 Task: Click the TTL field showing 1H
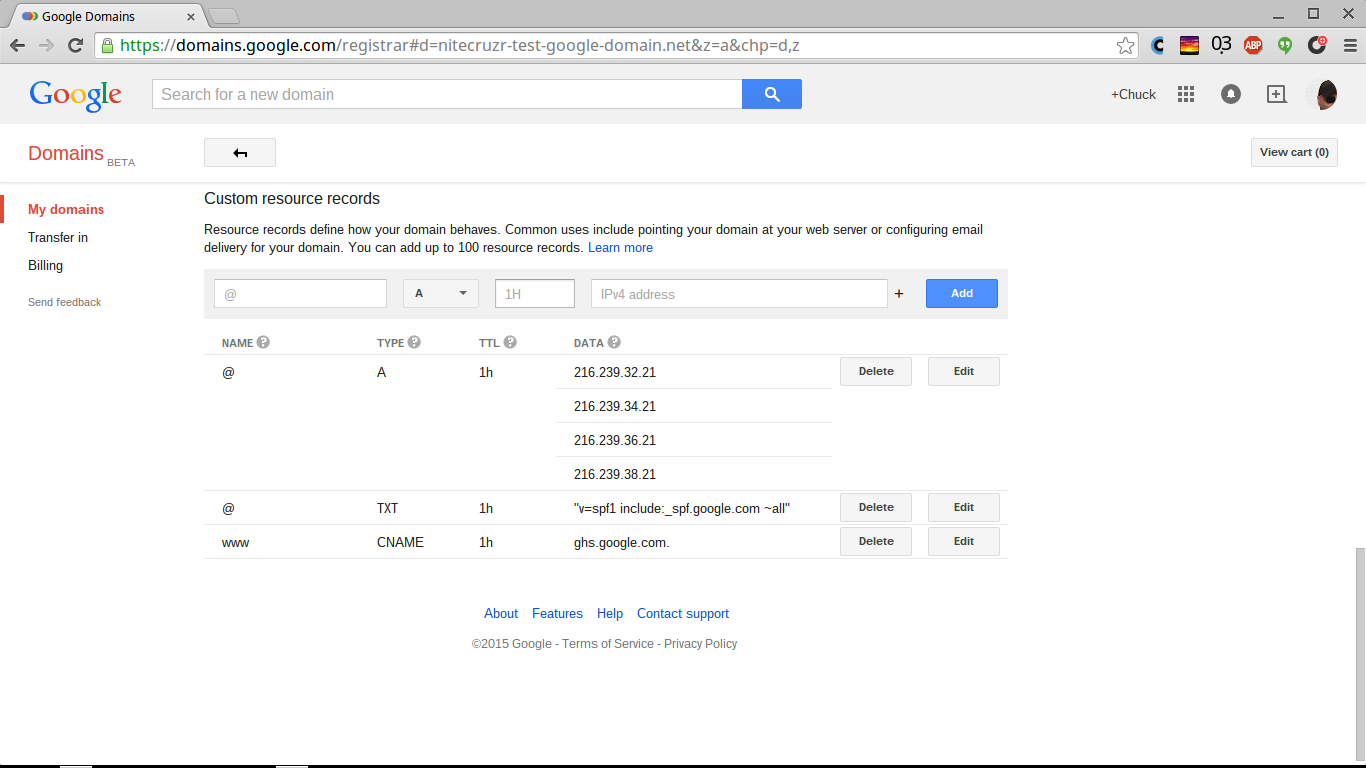[535, 294]
